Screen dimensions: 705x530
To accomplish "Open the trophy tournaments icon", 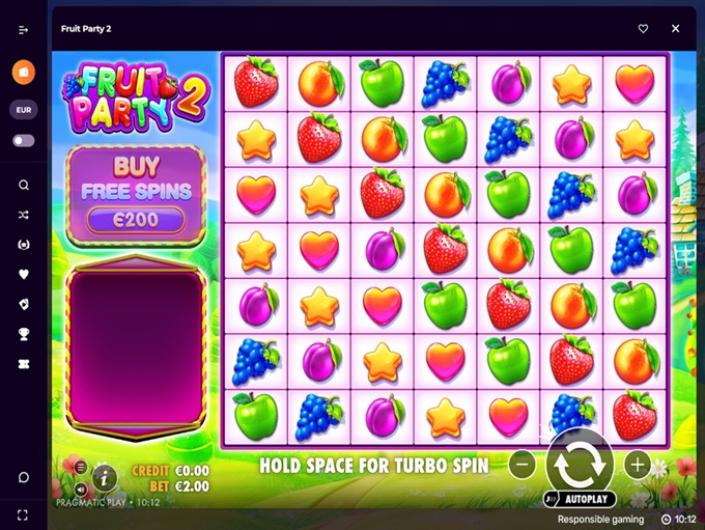I will [23, 334].
